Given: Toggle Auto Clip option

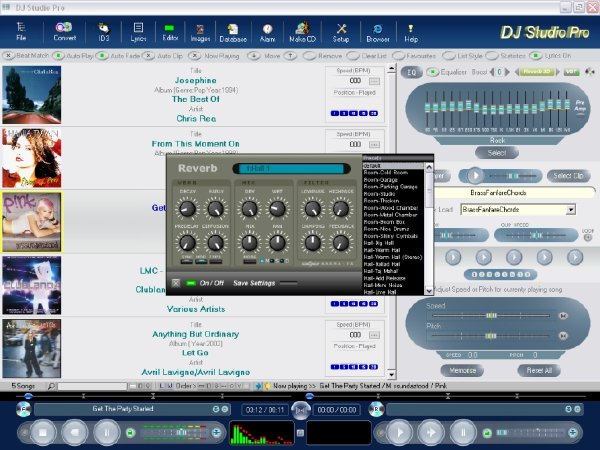Looking at the screenshot, I should point(148,56).
